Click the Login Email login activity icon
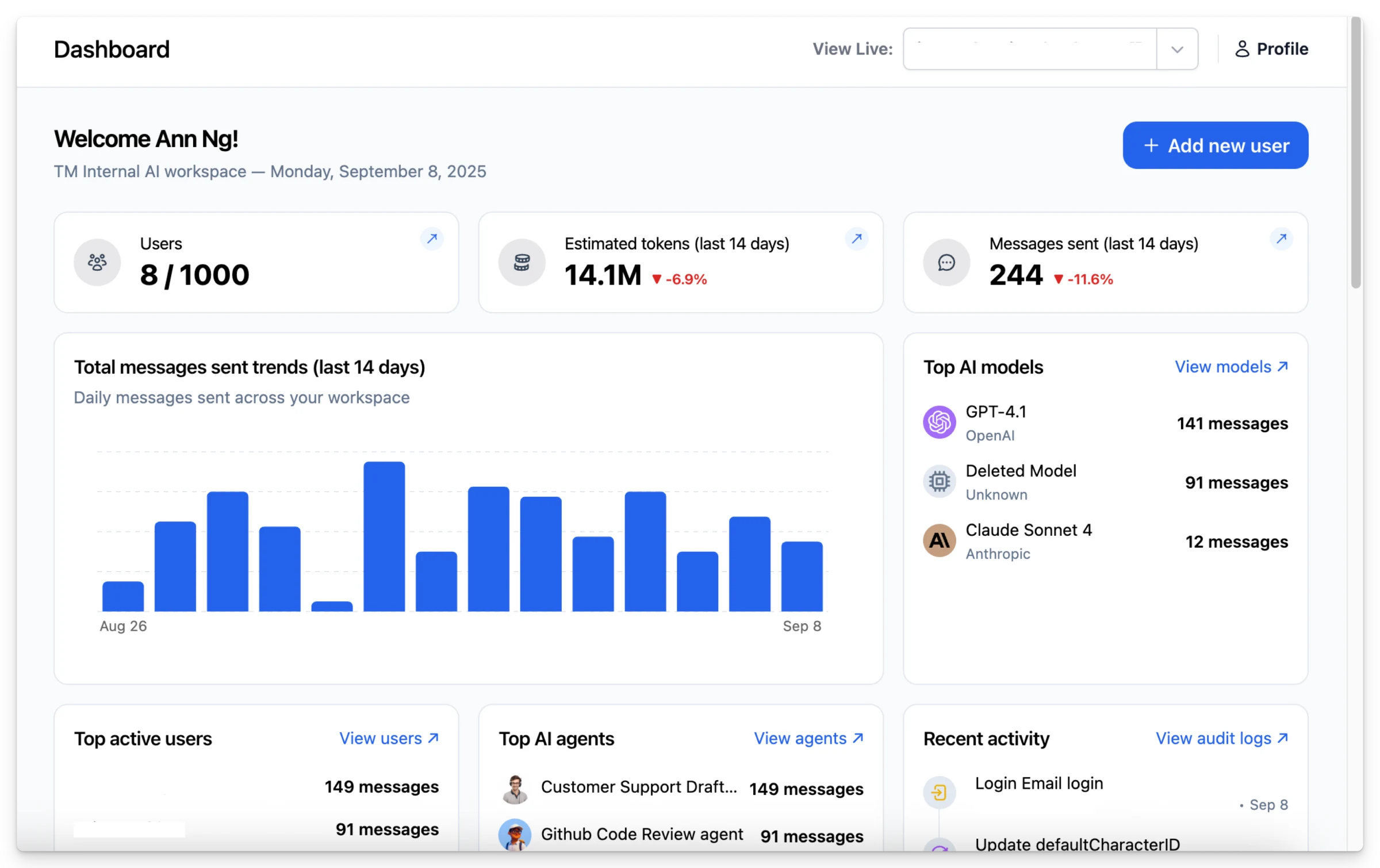1380x868 pixels. (940, 793)
